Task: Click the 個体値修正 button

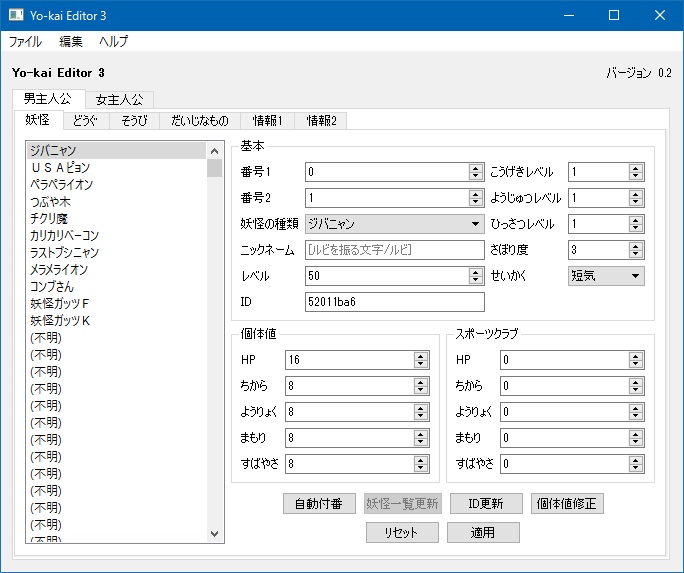Action: 567,504
